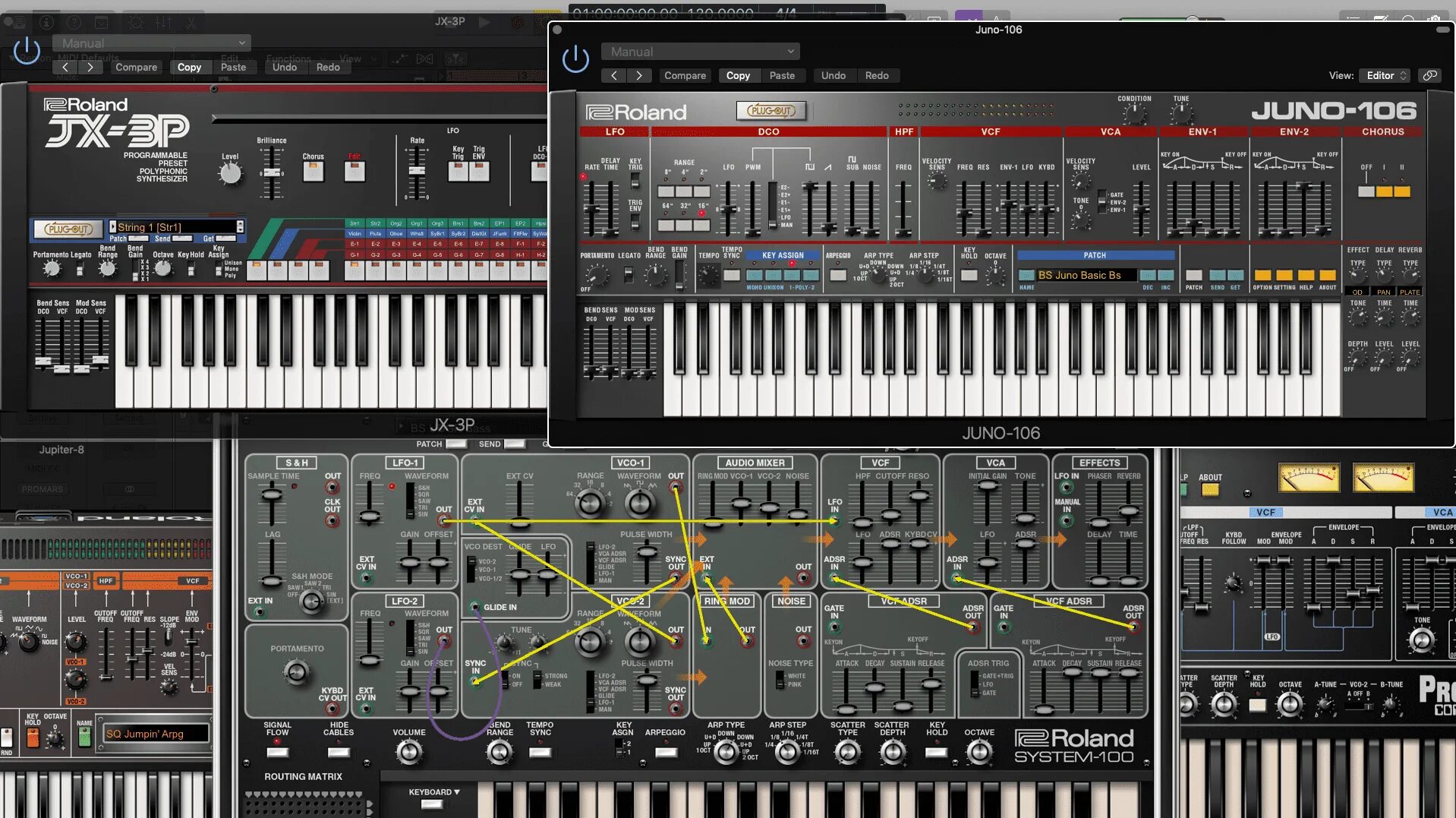
Task: Click the arrow left of String 1 [Str1]
Action: tap(113, 227)
